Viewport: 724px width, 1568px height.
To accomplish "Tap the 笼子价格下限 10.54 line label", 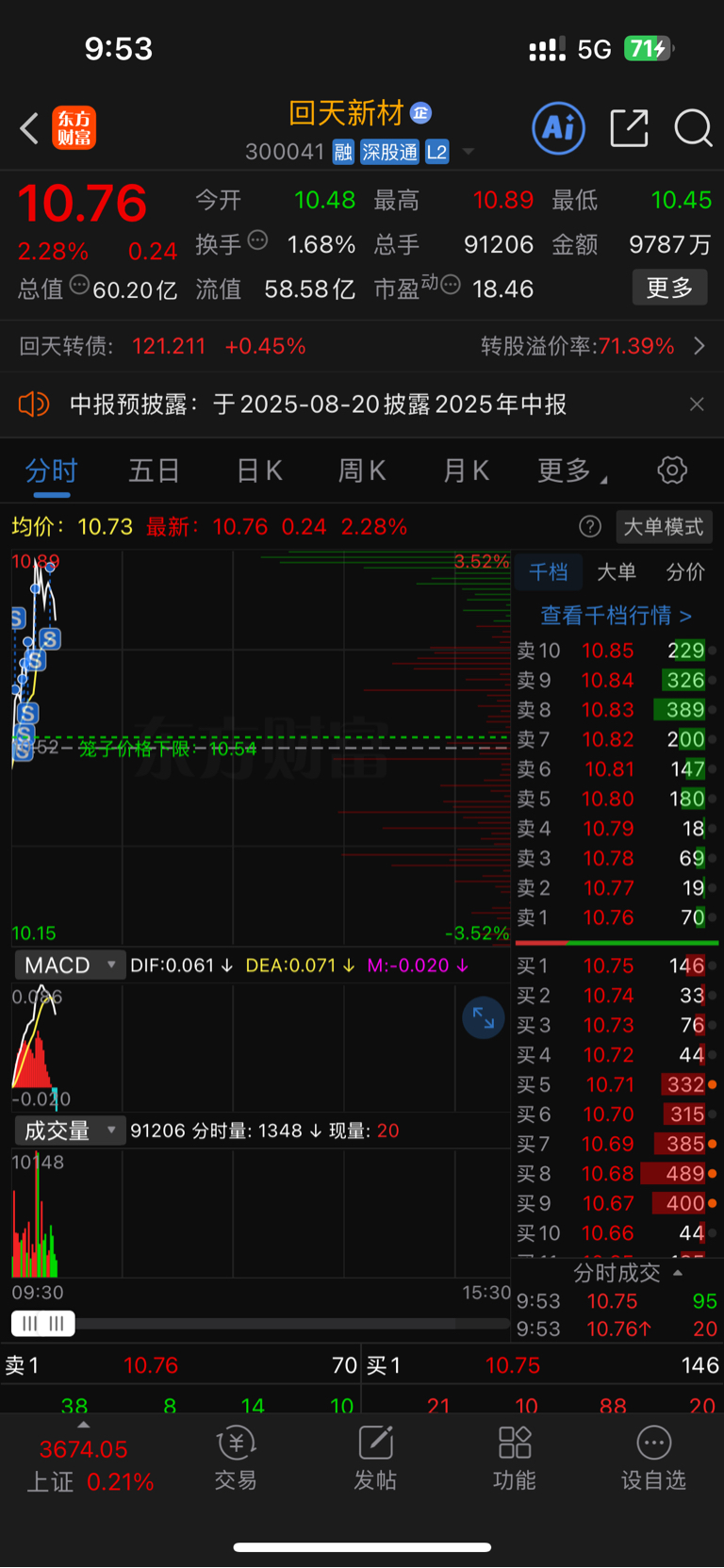I will click(x=167, y=749).
